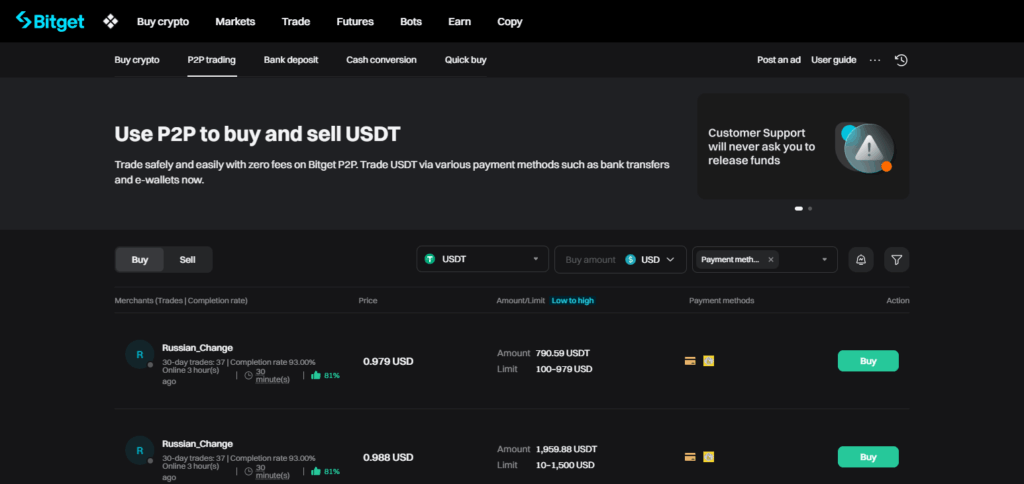
Task: Click the Merchants column header
Action: coord(181,300)
